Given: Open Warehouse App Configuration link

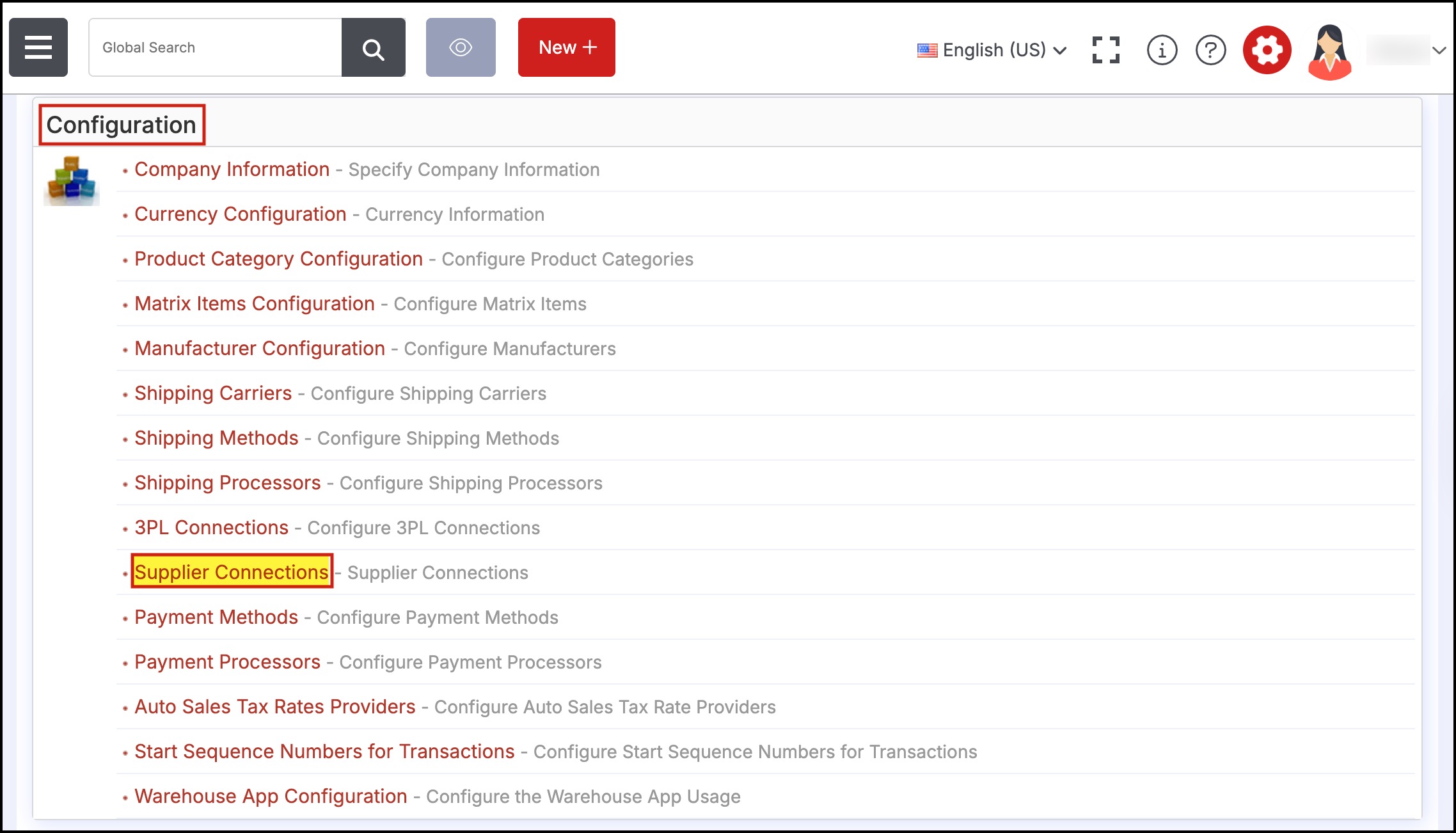Looking at the screenshot, I should (271, 797).
